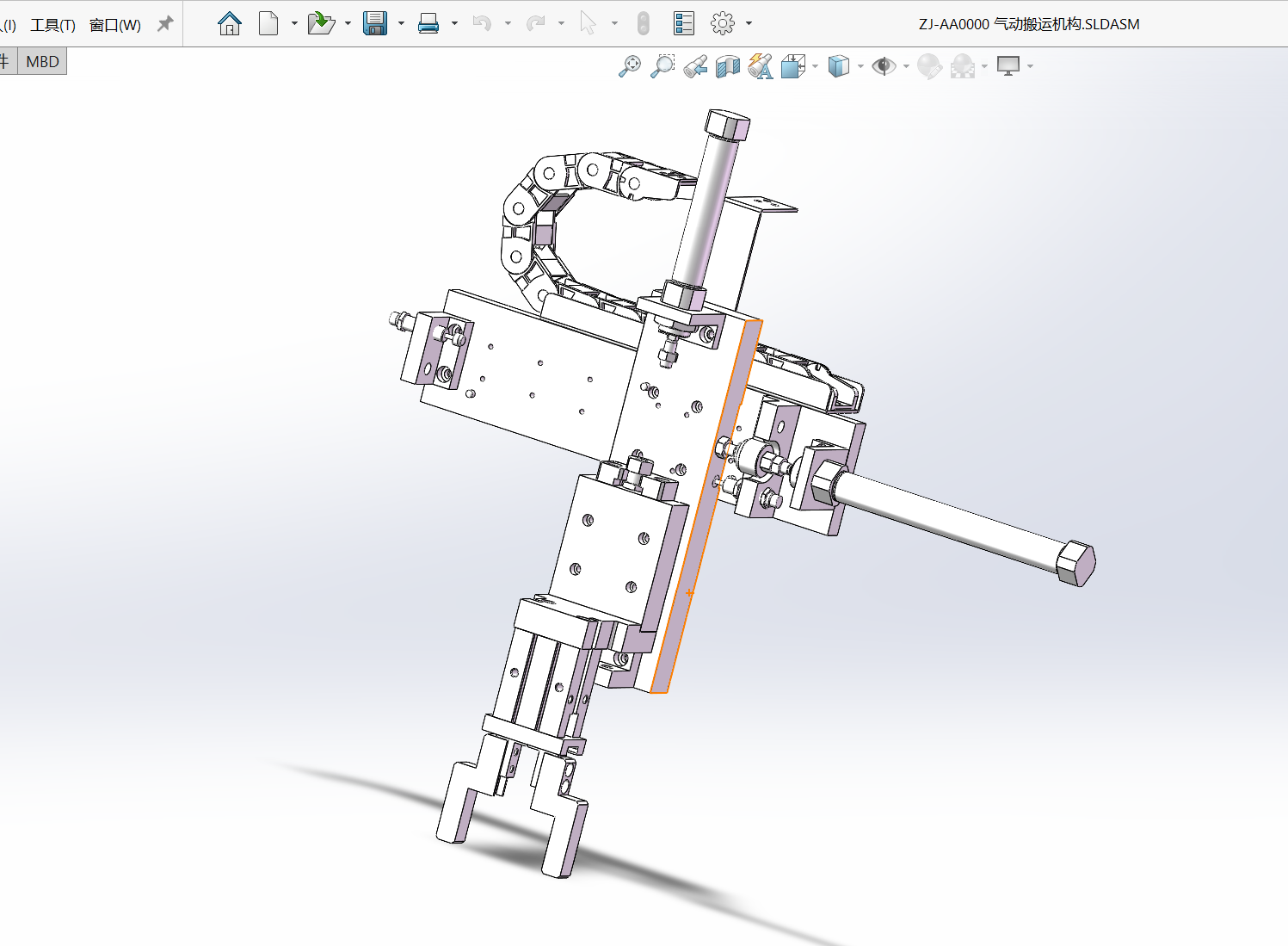Expand the Print dropdown arrow

click(x=454, y=23)
